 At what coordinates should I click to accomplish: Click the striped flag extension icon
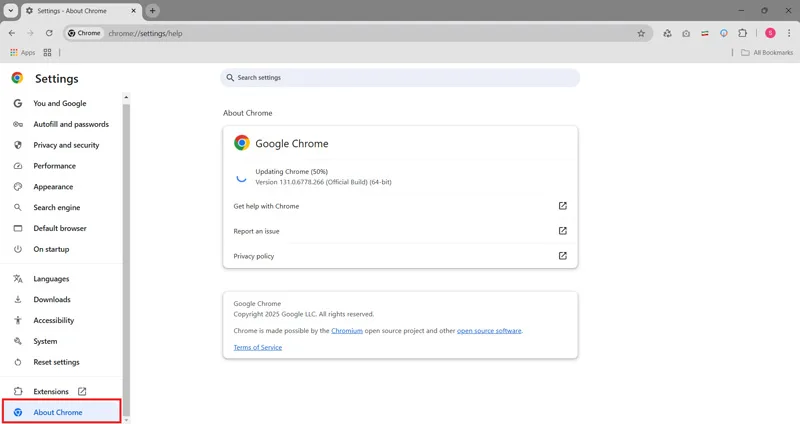(705, 34)
